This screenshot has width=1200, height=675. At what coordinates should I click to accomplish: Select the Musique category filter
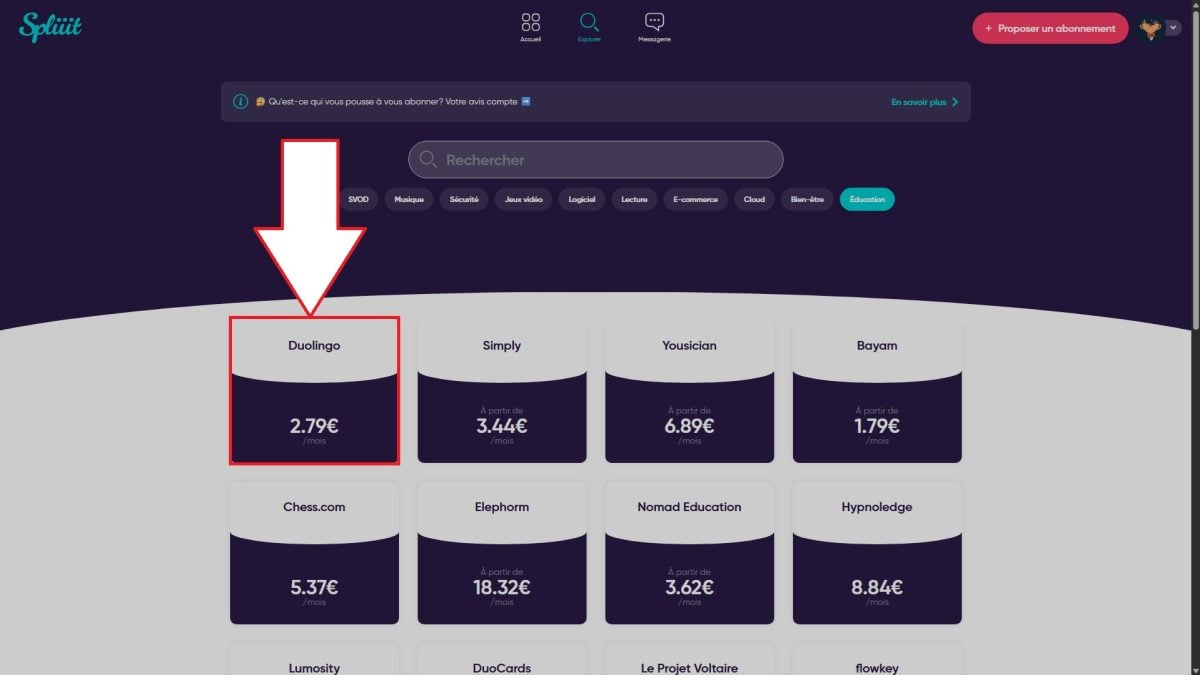(x=409, y=199)
